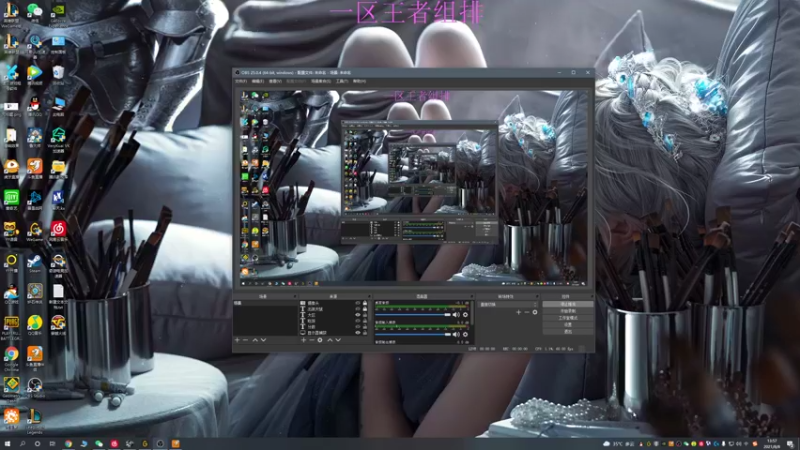Toggle visibility eye of 显示器捕获 source
The image size is (800, 450).
358,333
